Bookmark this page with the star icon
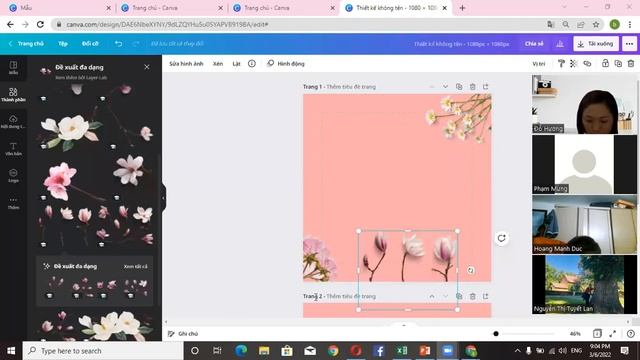The width and height of the screenshot is (640, 360). (596, 24)
